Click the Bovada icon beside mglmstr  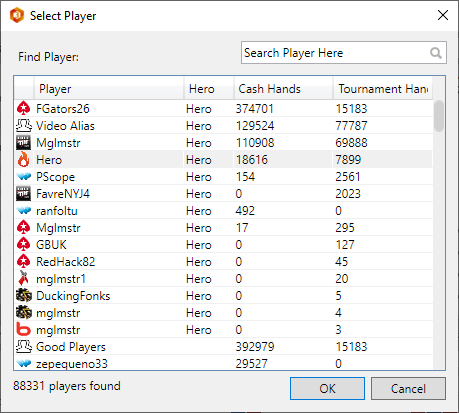23,329
